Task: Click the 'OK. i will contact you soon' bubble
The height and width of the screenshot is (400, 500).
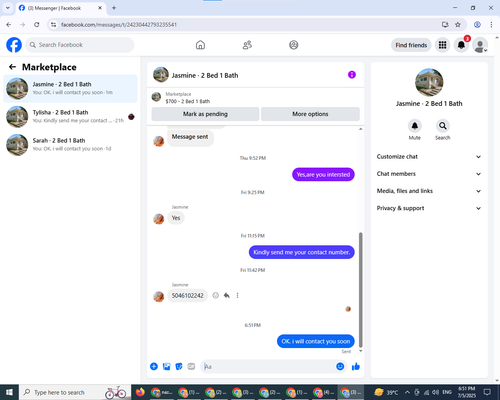Action: [x=316, y=341]
